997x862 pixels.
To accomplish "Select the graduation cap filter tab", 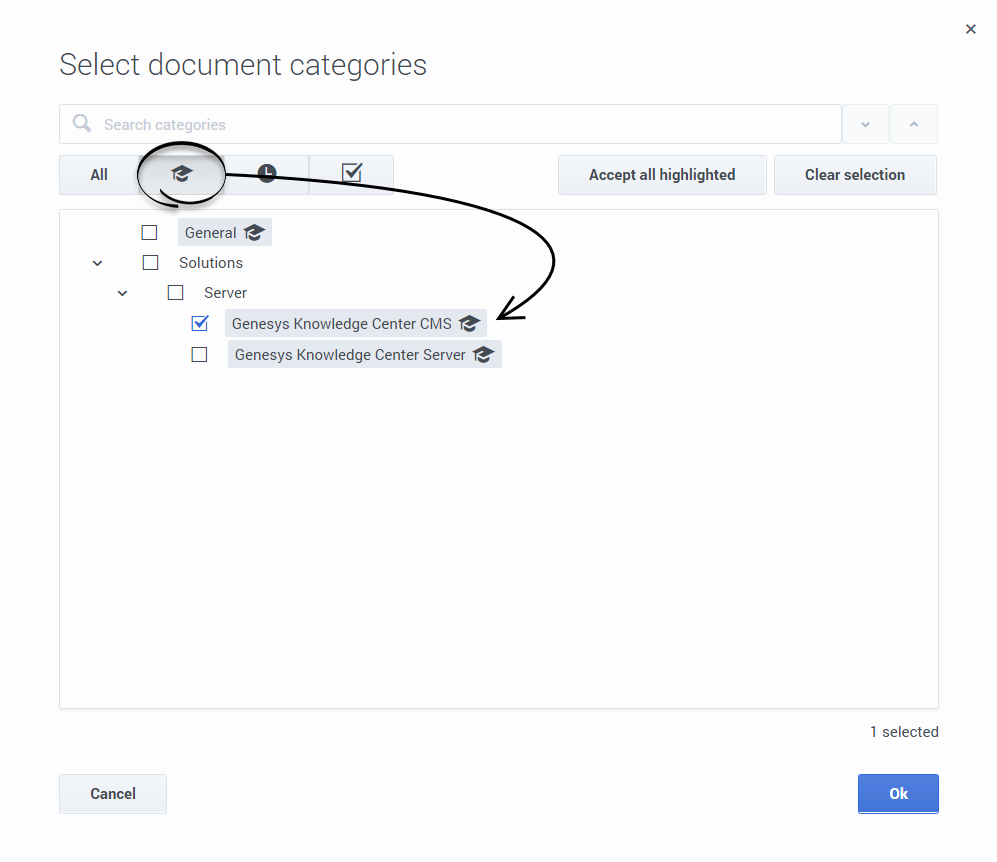I will [x=182, y=174].
